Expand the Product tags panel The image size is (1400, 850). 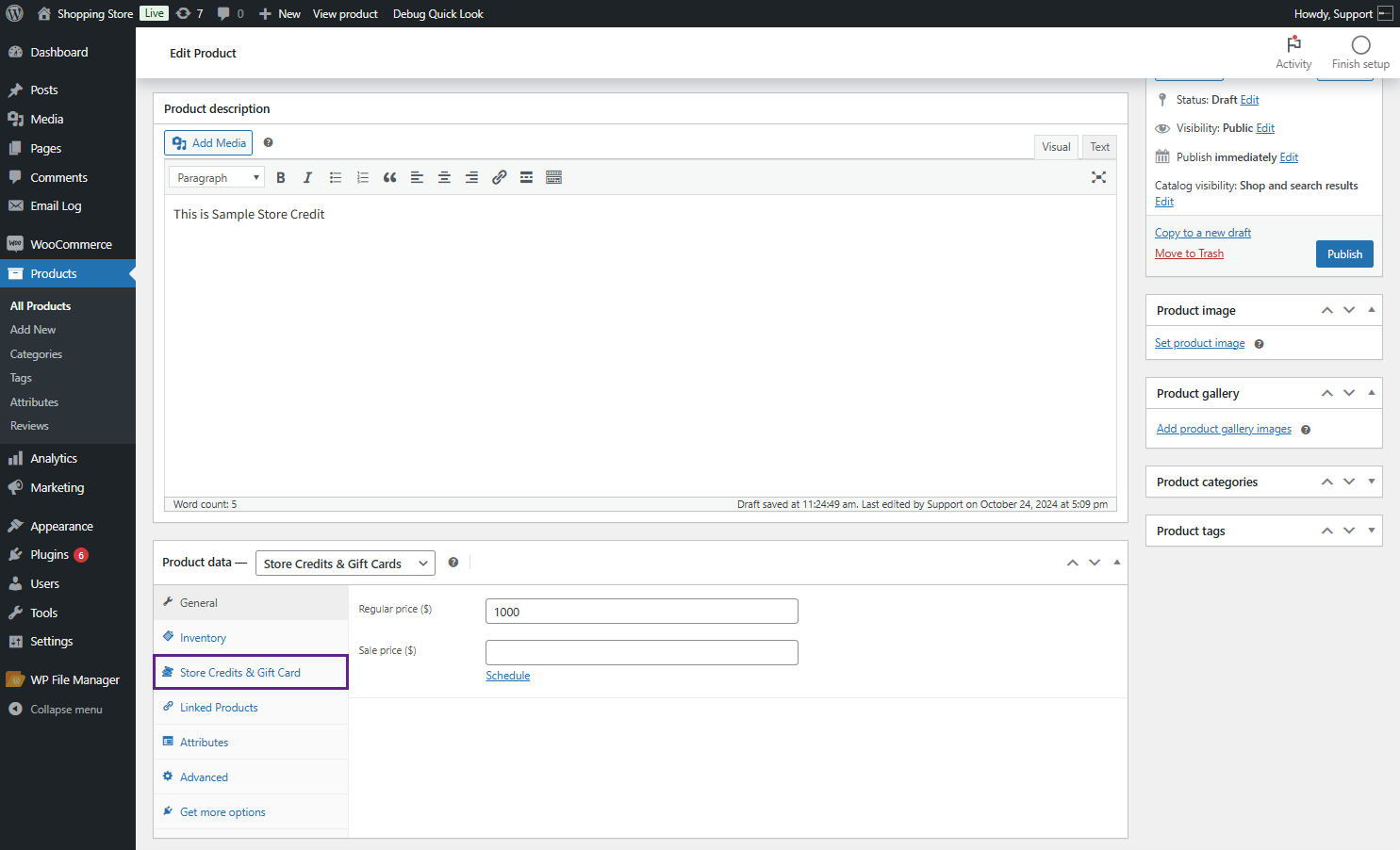pos(1372,531)
